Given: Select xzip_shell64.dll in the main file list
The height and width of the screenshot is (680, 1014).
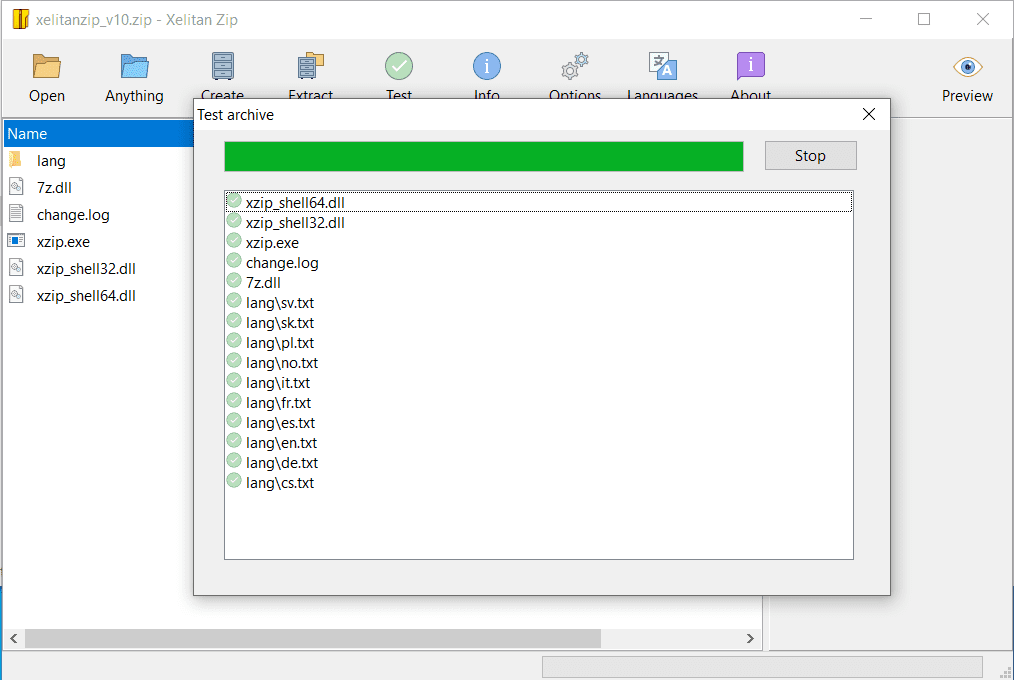Looking at the screenshot, I should click(86, 296).
